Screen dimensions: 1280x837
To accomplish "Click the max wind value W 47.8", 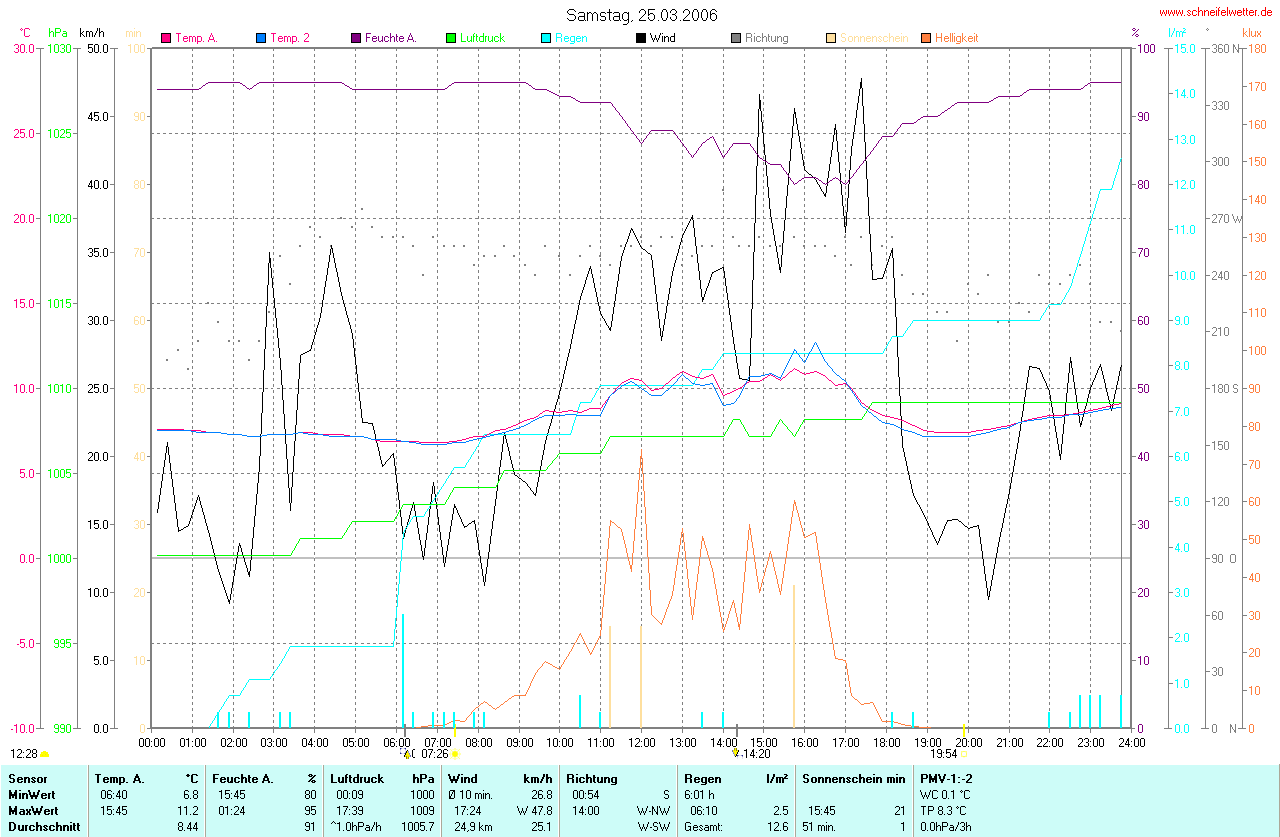I will [535, 811].
